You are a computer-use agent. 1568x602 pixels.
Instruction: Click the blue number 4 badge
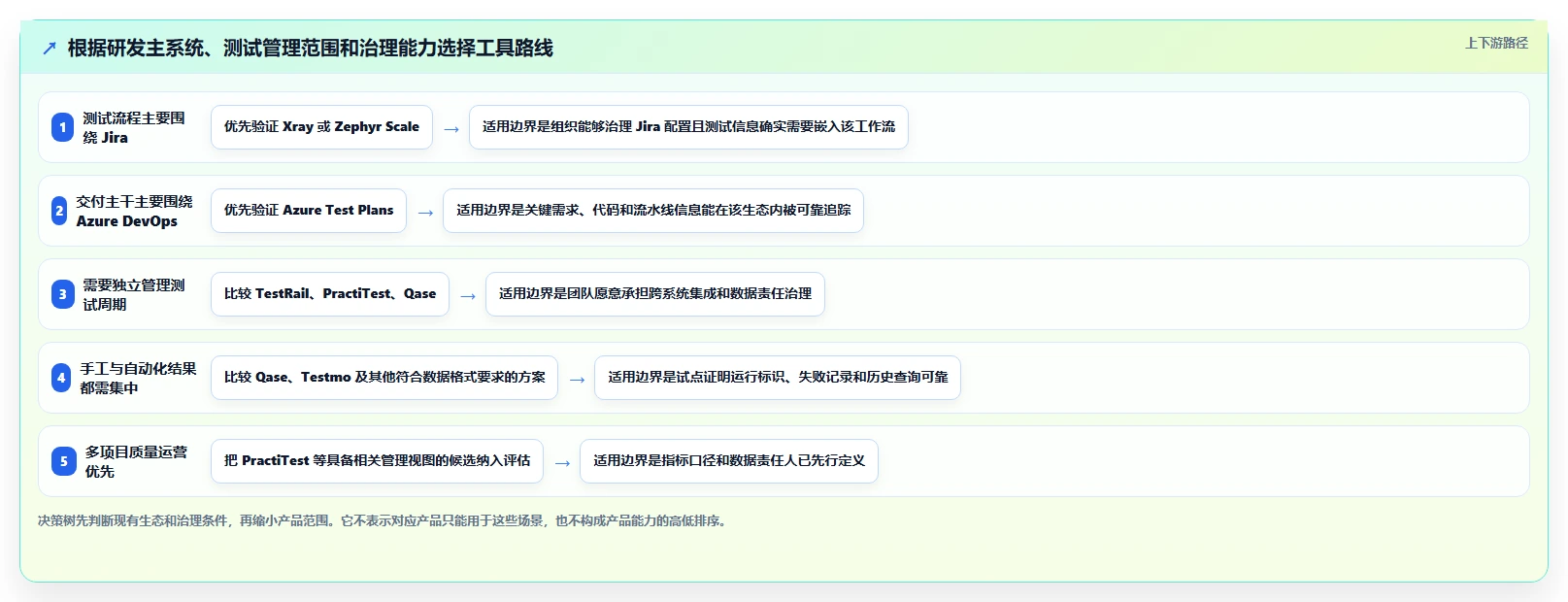click(x=61, y=378)
